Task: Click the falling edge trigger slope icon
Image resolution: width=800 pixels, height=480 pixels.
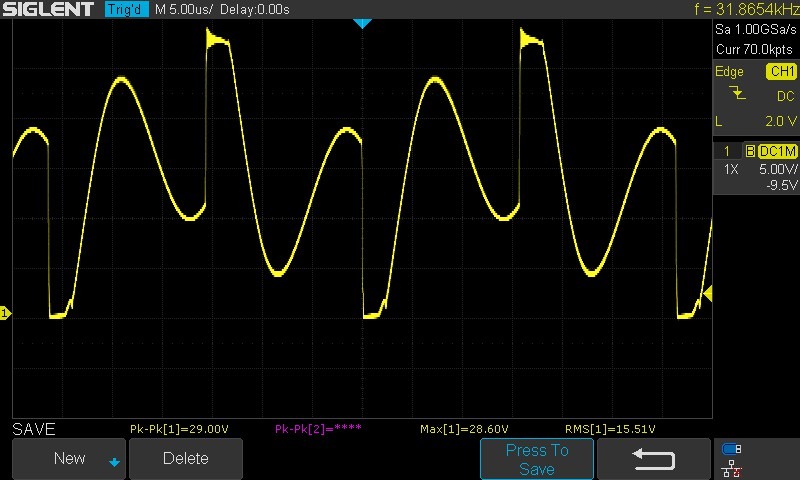Action: point(737,93)
